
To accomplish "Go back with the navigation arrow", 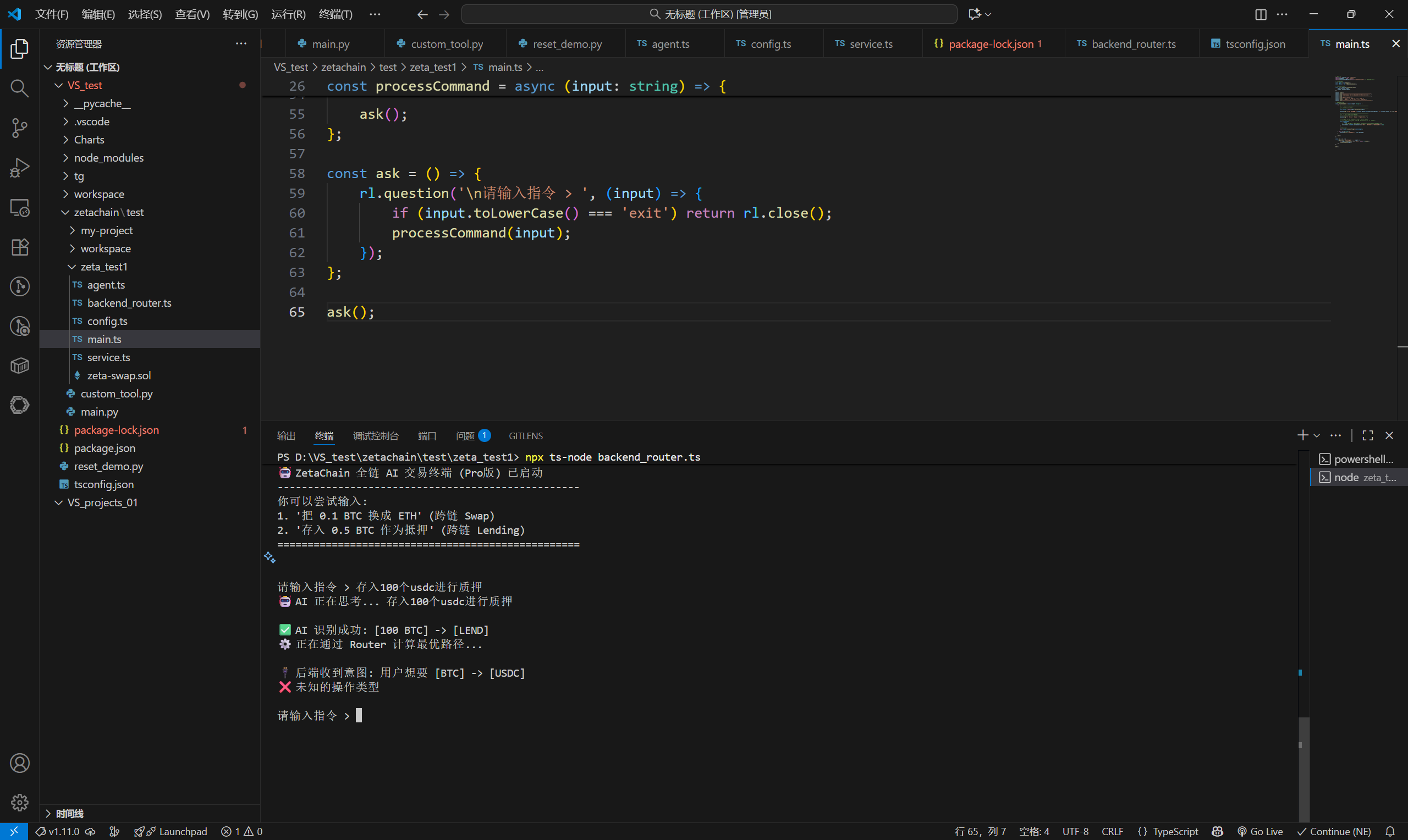I will [422, 14].
